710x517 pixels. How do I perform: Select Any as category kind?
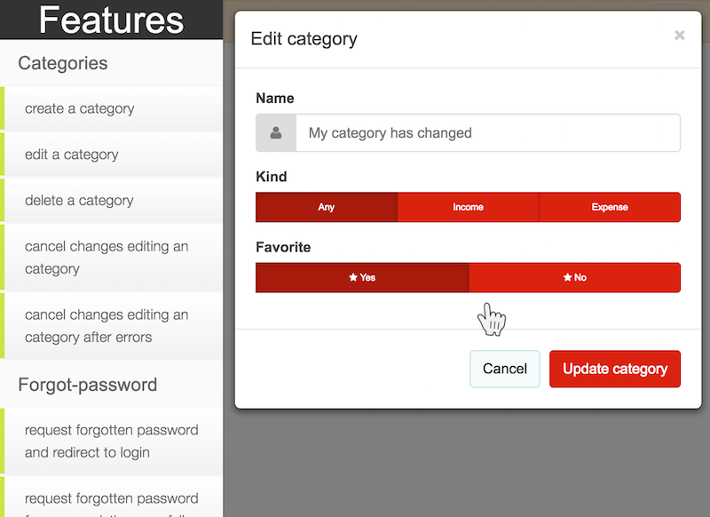tap(326, 207)
